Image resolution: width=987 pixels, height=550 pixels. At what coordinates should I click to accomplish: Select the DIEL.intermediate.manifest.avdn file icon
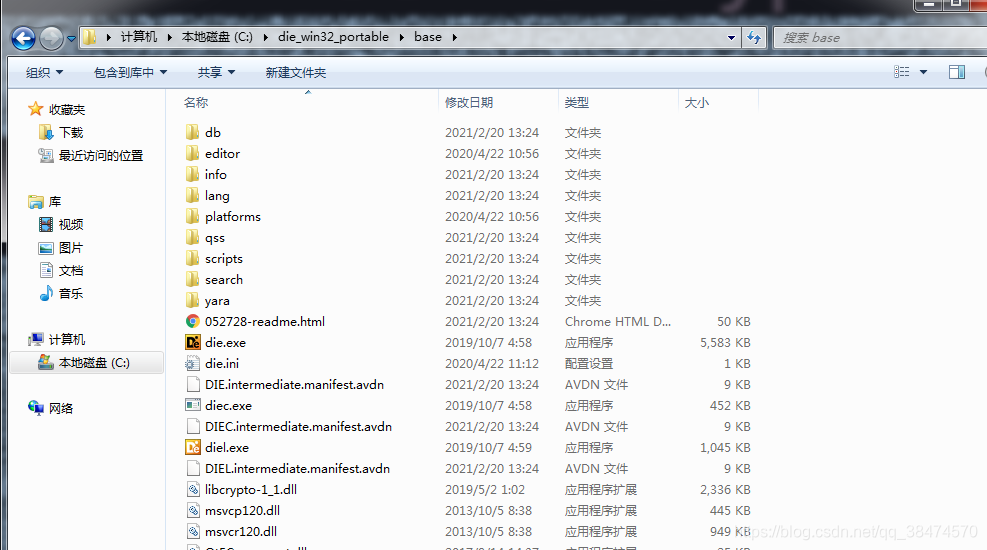click(193, 468)
